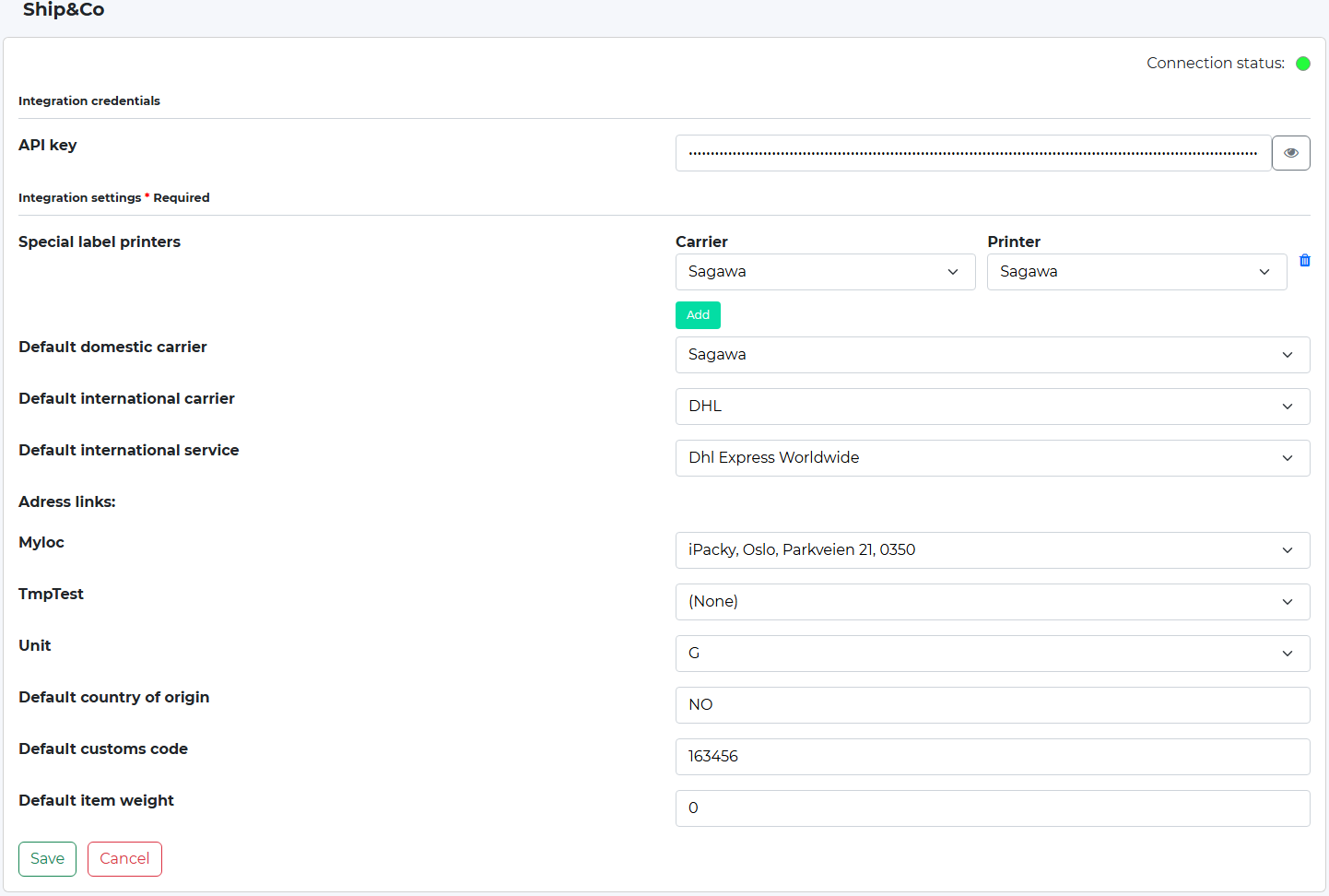1329x896 pixels.
Task: Open the Printer dropdown showing Sagawa
Action: [1135, 272]
